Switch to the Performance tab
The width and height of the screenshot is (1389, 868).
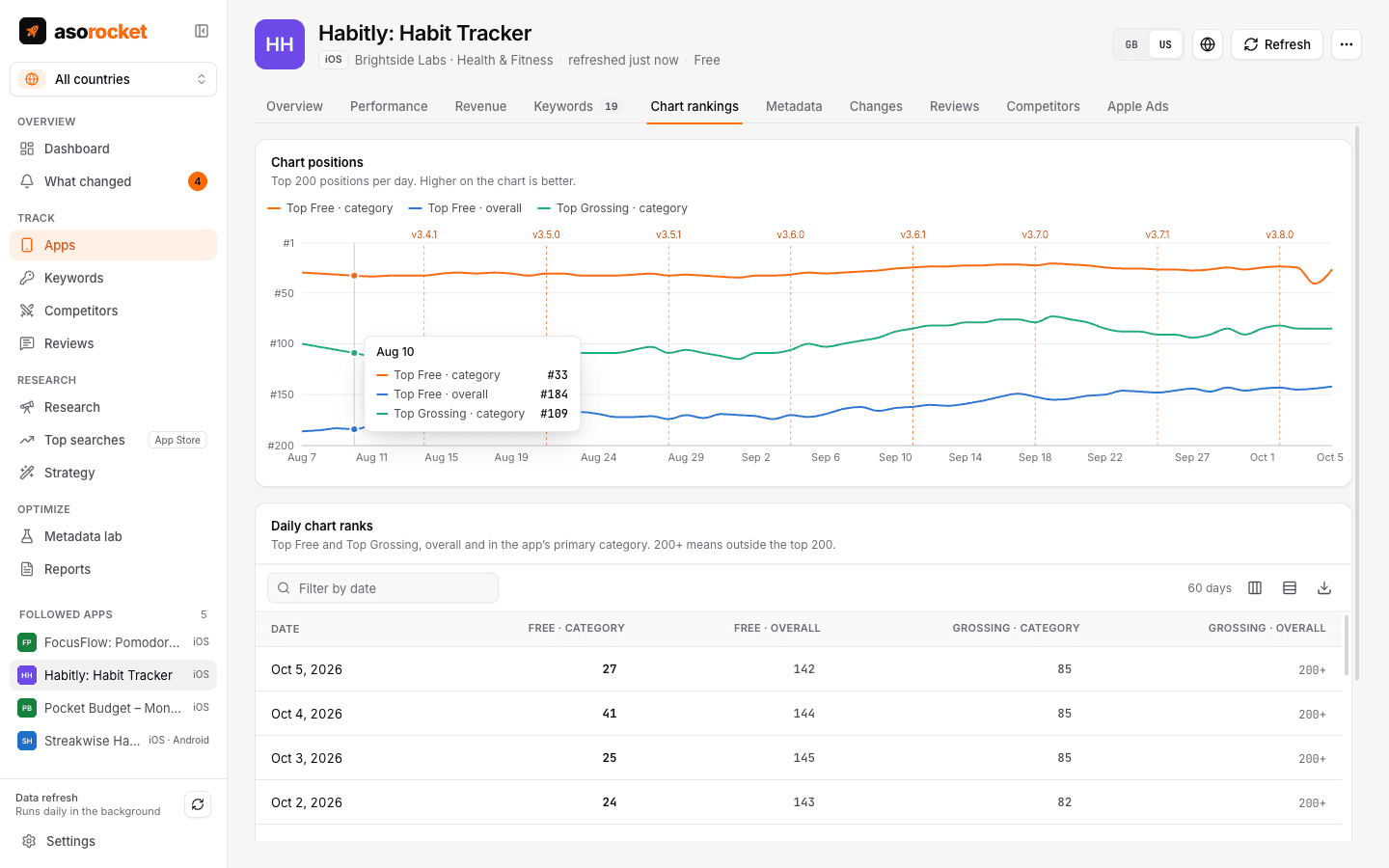(x=389, y=106)
